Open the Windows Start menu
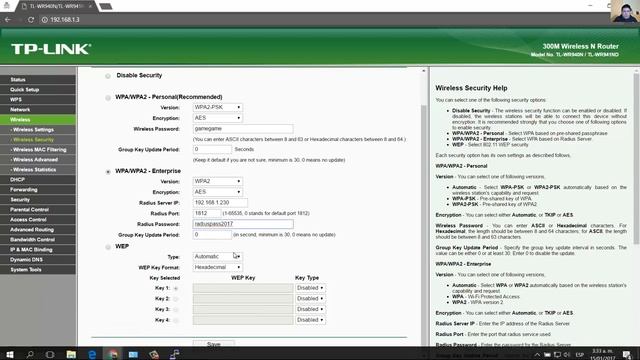 pos(9,354)
